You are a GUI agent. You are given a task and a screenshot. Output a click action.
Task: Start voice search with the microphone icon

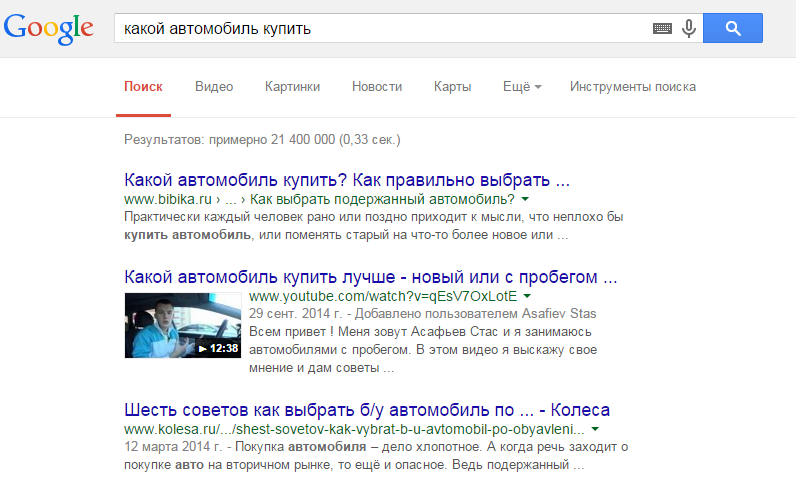[689, 28]
